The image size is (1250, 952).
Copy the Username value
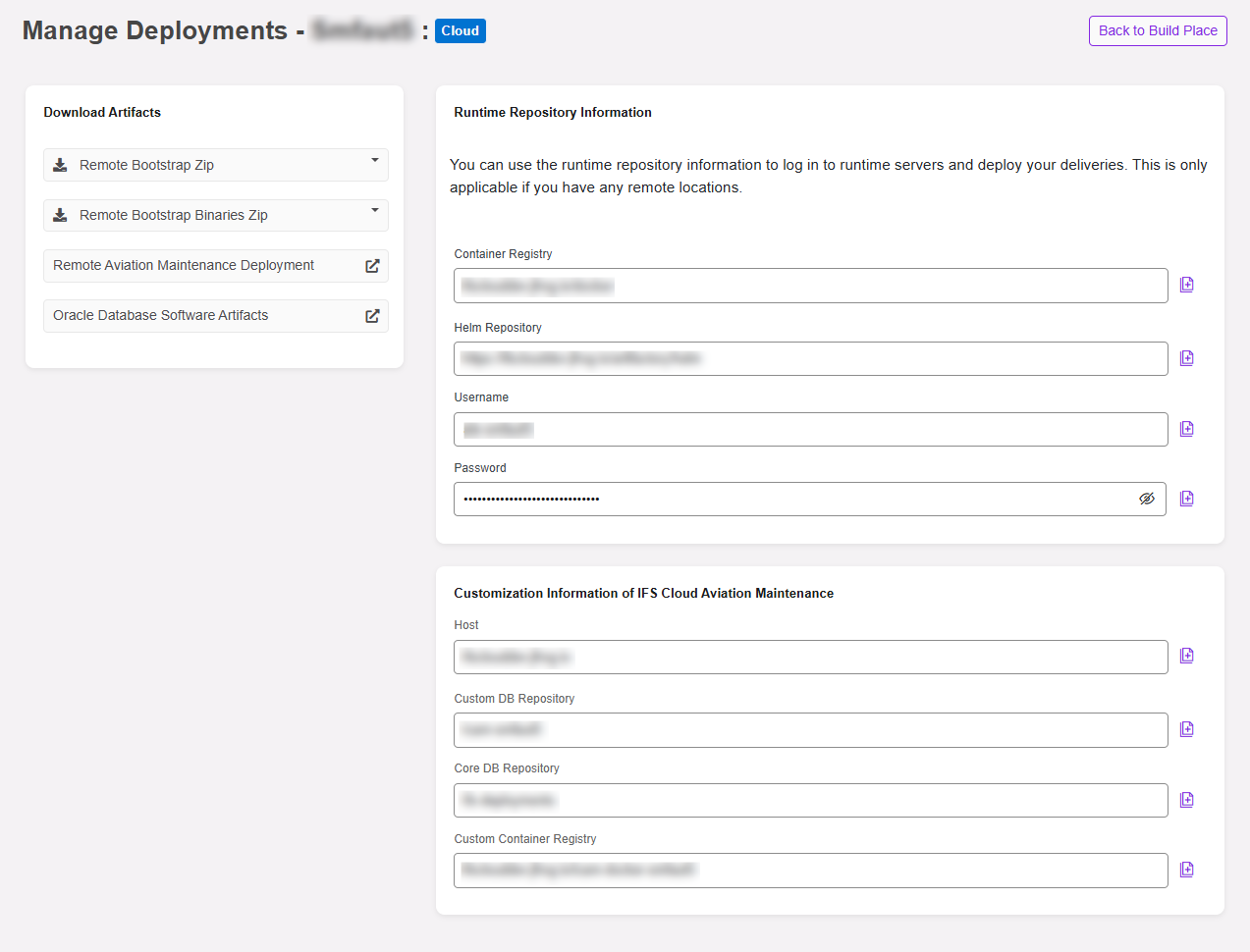click(1186, 429)
